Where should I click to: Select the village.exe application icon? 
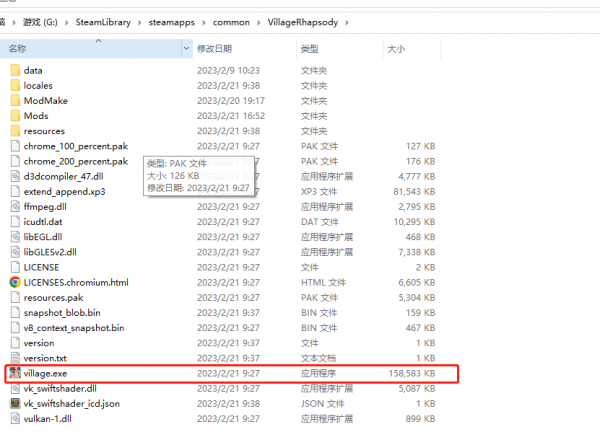14,373
